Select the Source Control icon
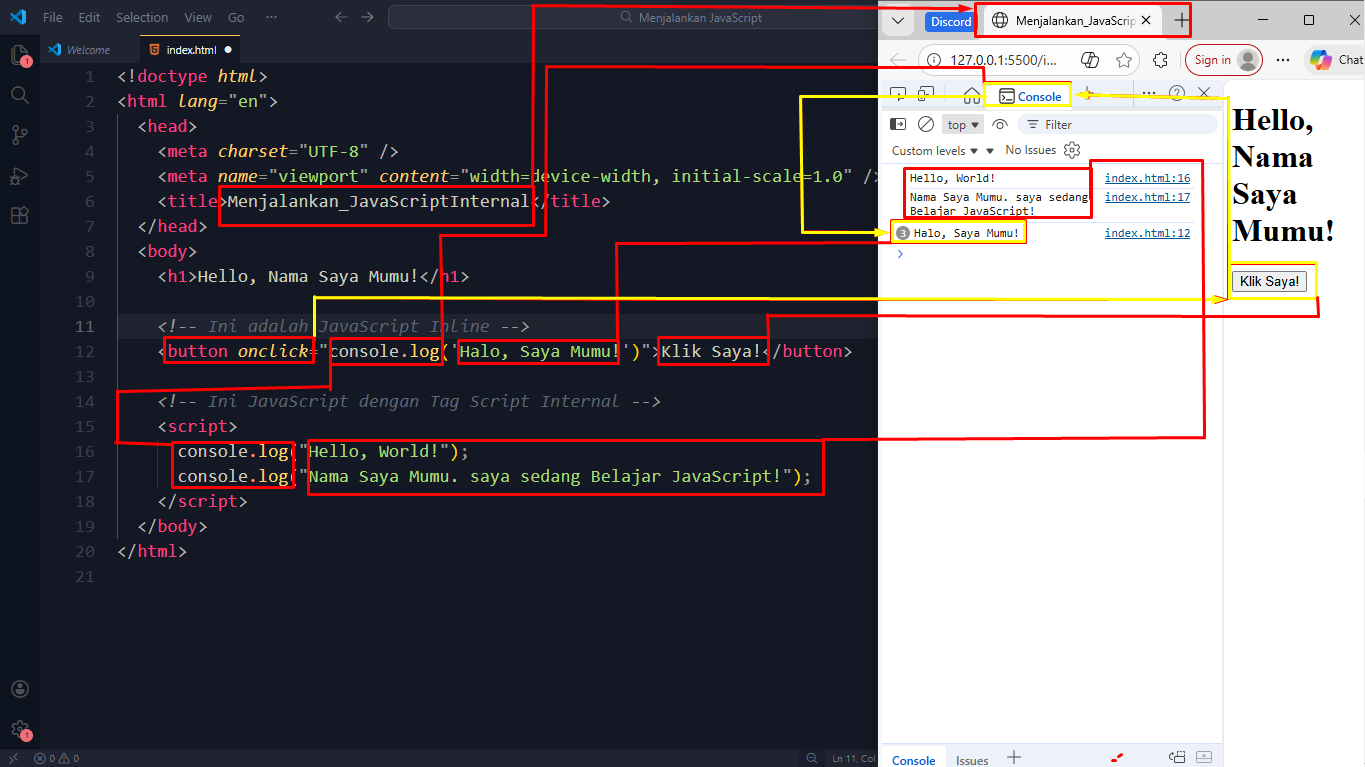This screenshot has height=767, width=1365. coord(20,134)
